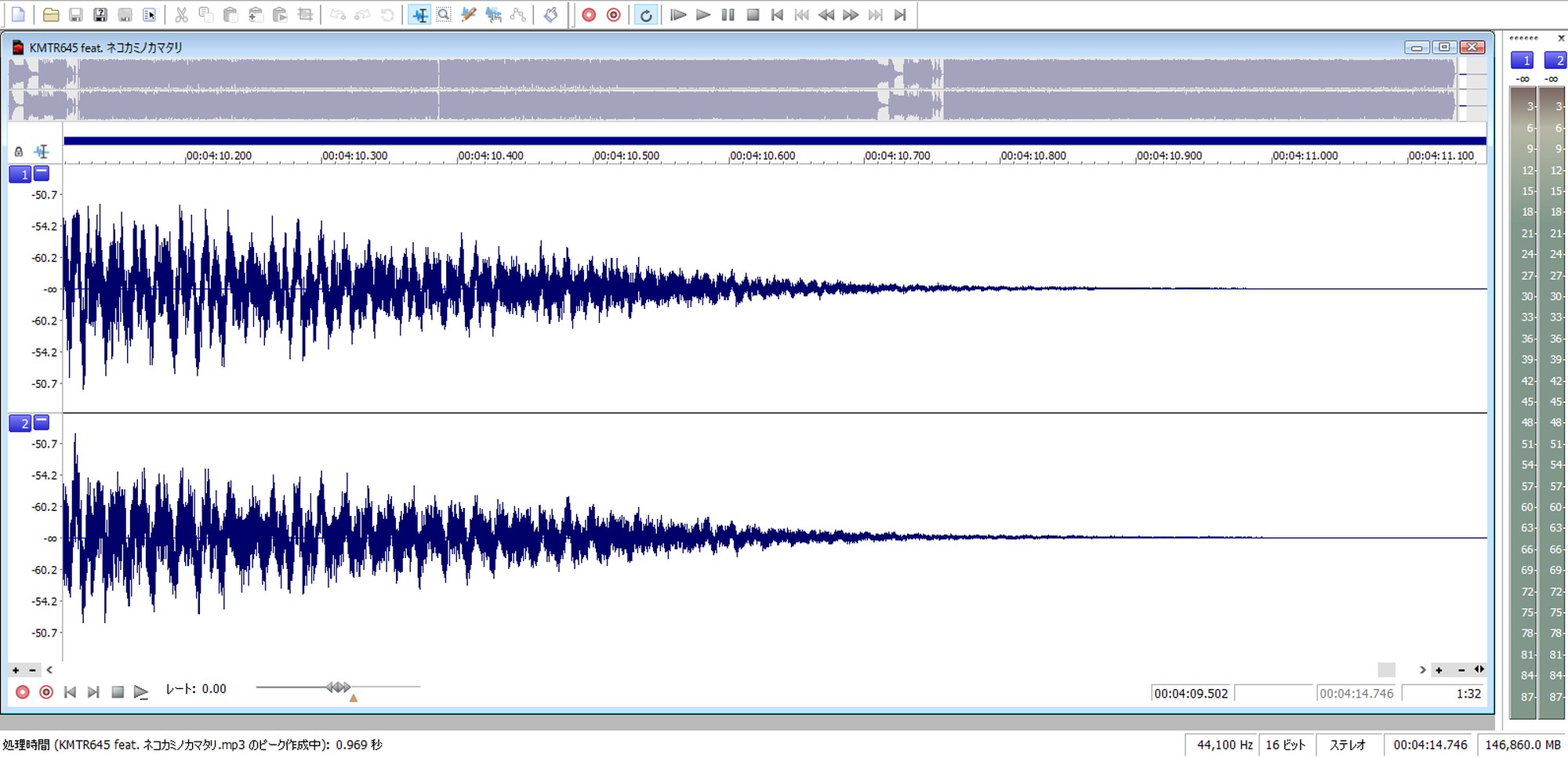Save the current audio file

pos(76,15)
